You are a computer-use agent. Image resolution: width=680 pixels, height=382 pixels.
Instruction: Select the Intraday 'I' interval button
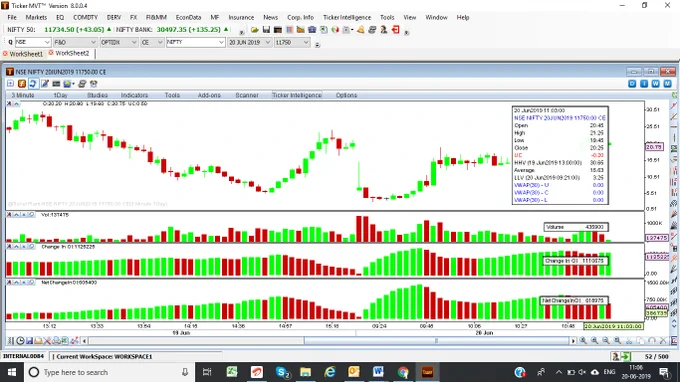pos(644,84)
